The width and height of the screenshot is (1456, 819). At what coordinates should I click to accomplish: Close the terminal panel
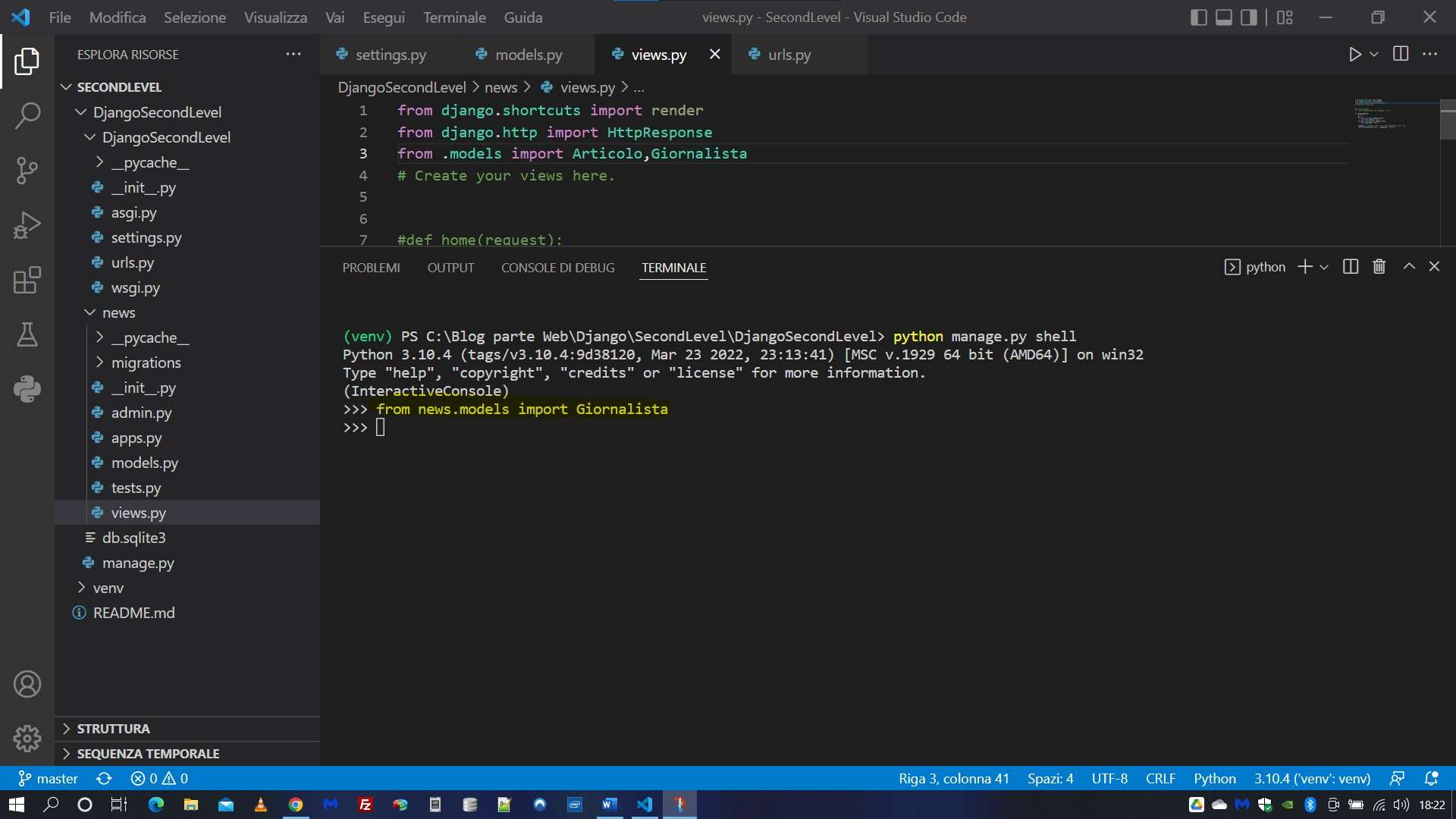1434,267
